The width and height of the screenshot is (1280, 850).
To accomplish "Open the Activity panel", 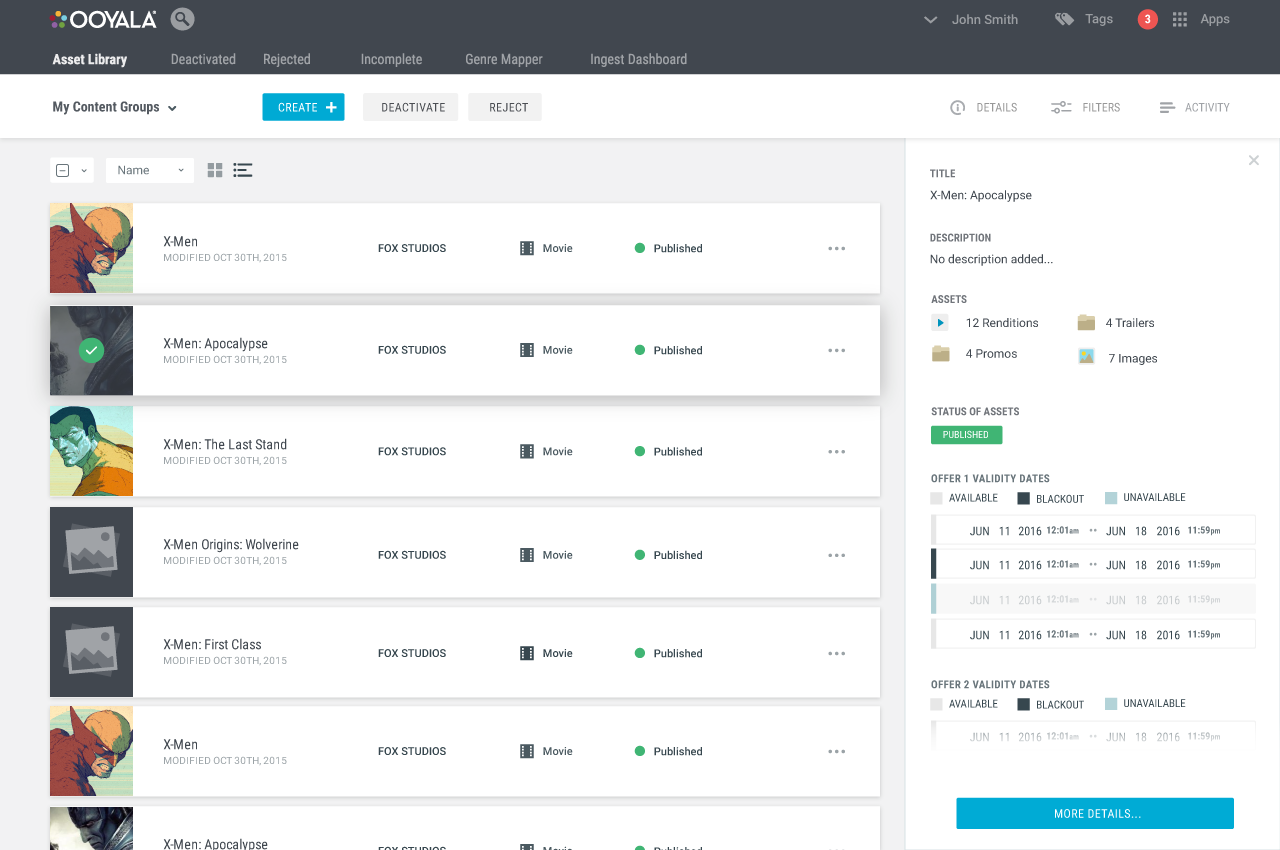I will tap(1194, 107).
